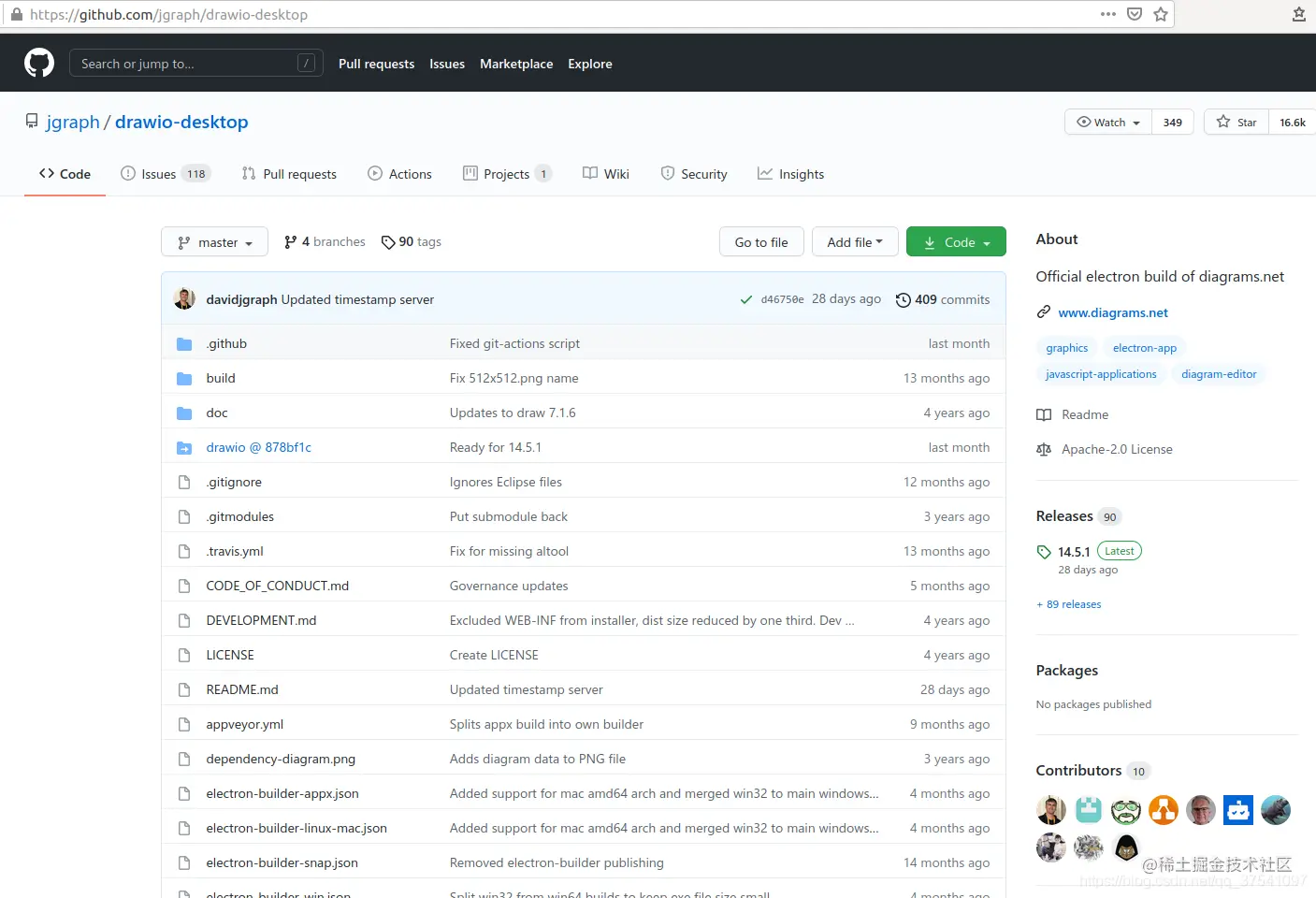Visit the www.diagrams.net link
Viewport: 1316px width, 898px height.
pyautogui.click(x=1113, y=312)
